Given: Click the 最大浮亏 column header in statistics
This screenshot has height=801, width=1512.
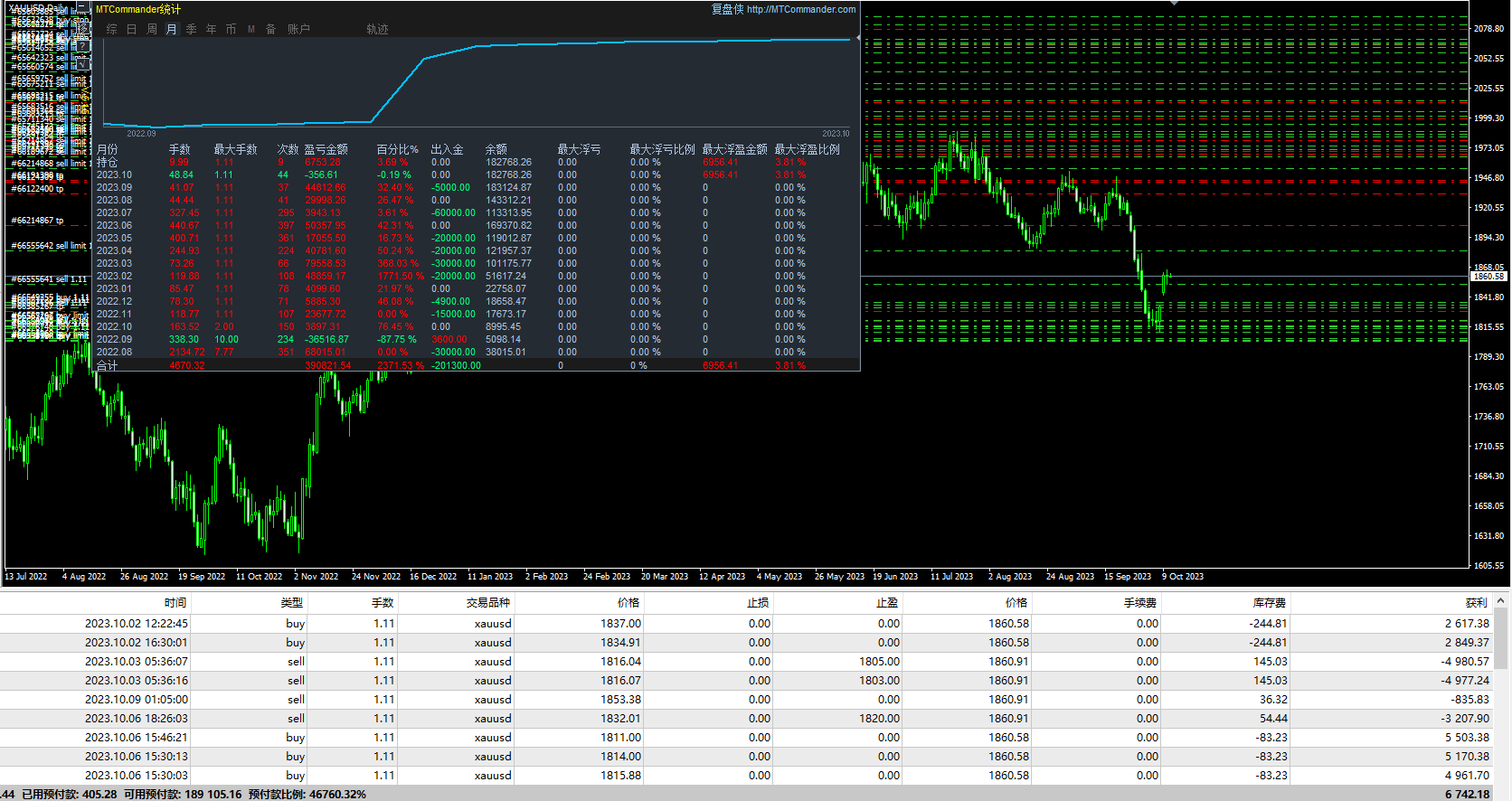Looking at the screenshot, I should click(580, 149).
